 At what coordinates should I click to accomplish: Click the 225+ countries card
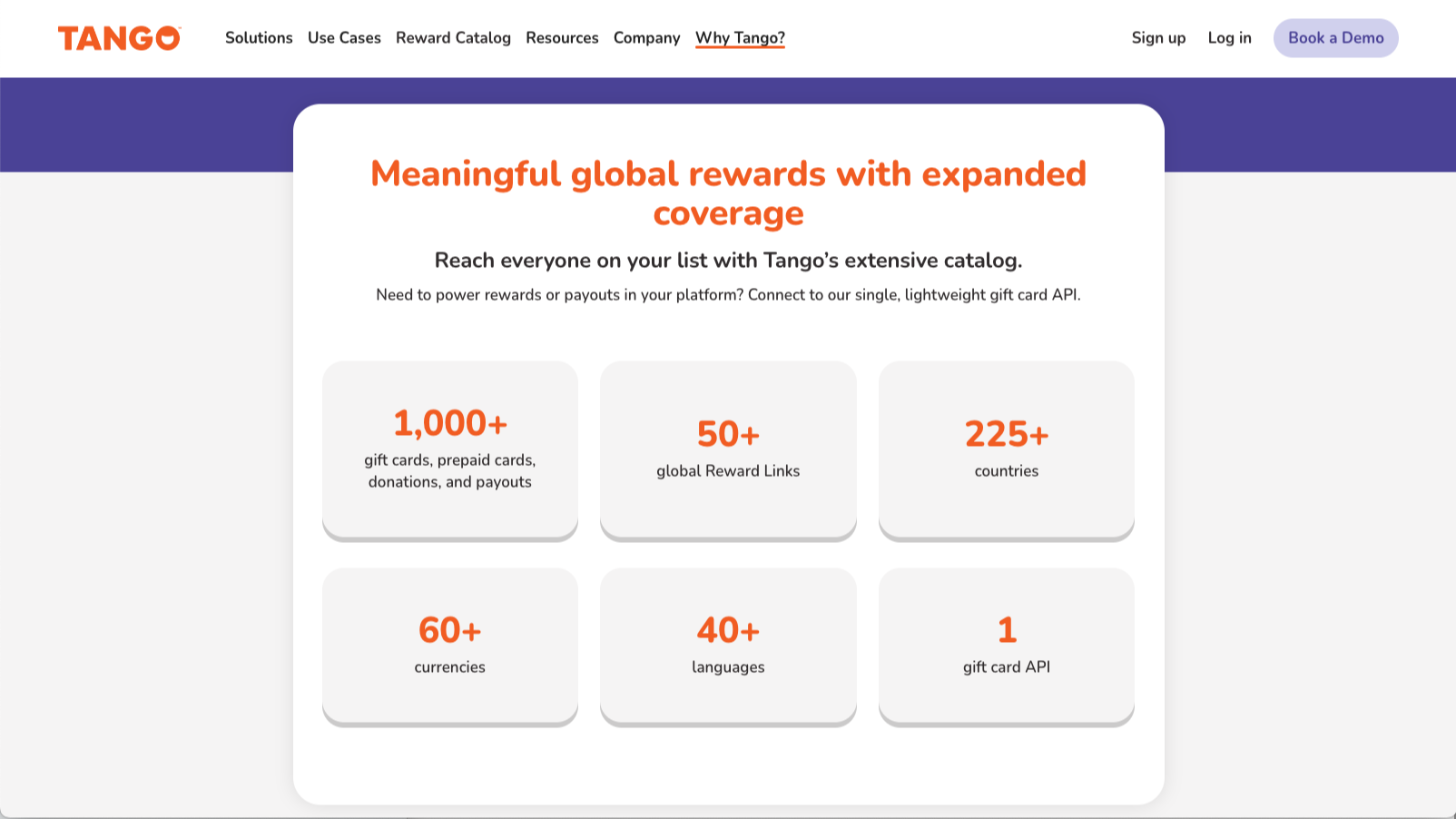coord(1006,449)
